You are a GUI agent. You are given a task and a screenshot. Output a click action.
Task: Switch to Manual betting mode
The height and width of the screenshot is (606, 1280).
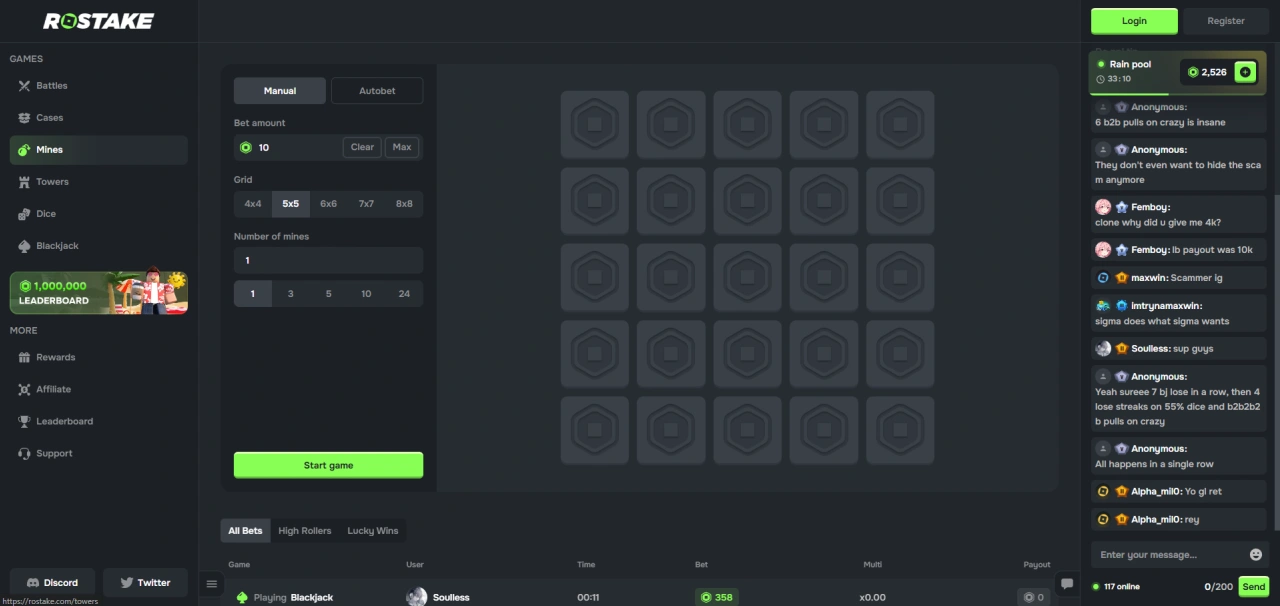280,91
